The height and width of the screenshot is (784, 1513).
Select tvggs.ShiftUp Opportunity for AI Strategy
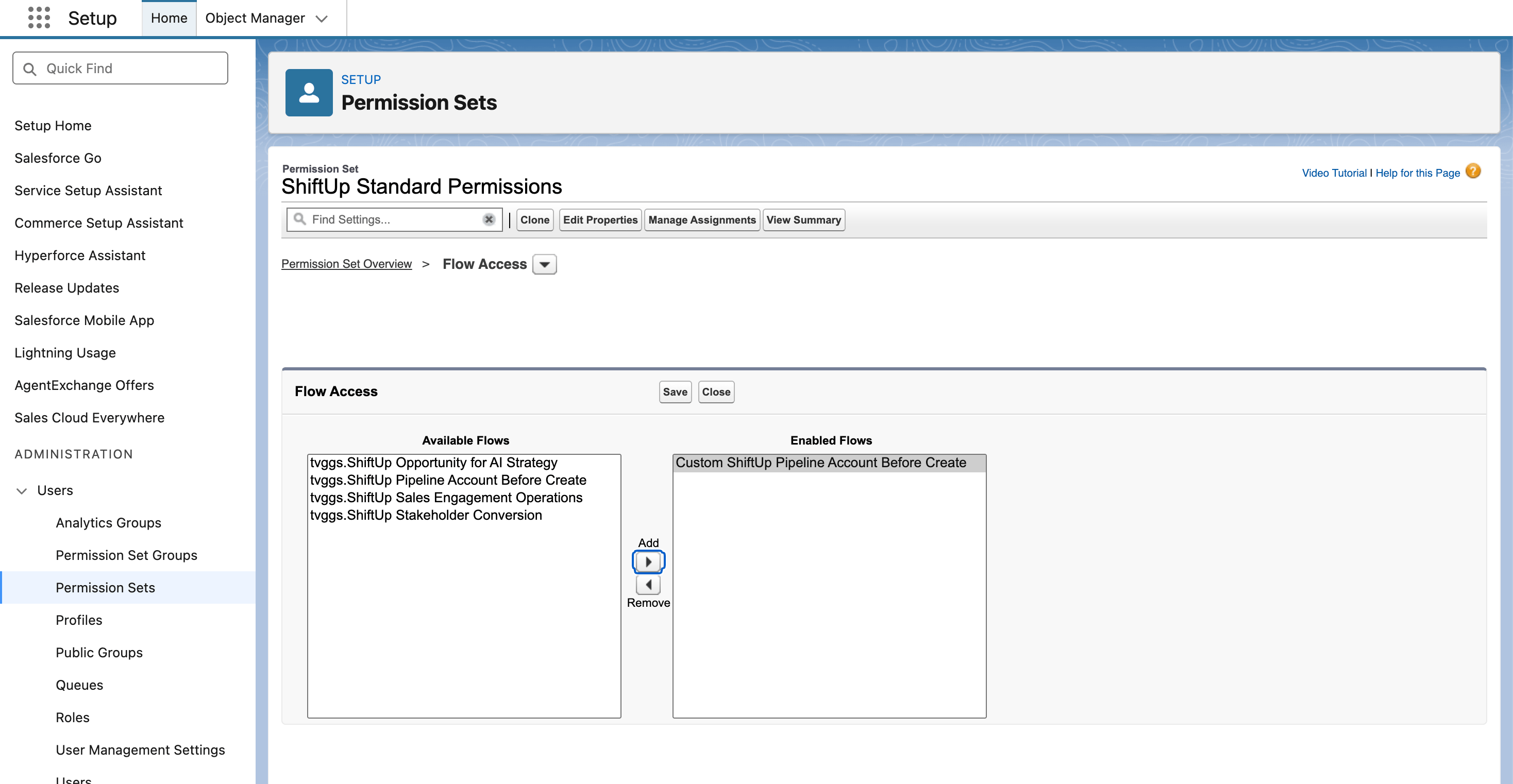pyautogui.click(x=463, y=463)
